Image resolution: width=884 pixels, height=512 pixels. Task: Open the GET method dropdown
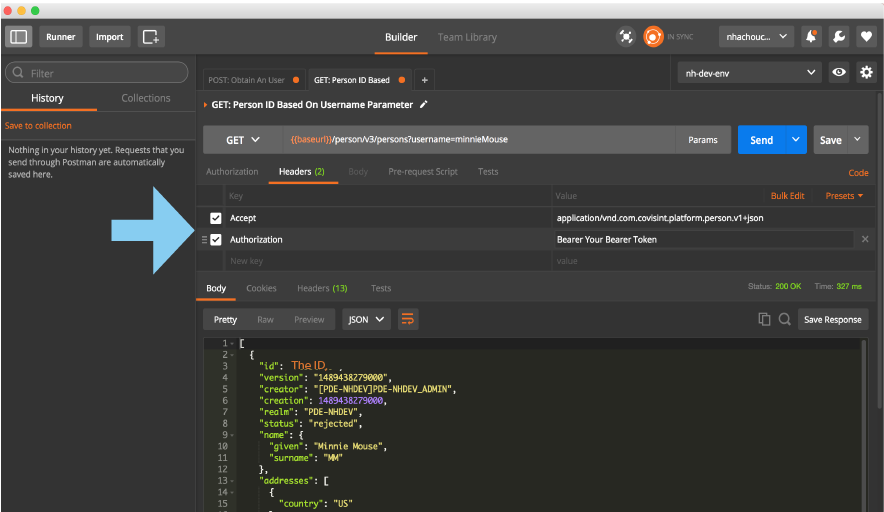242,140
